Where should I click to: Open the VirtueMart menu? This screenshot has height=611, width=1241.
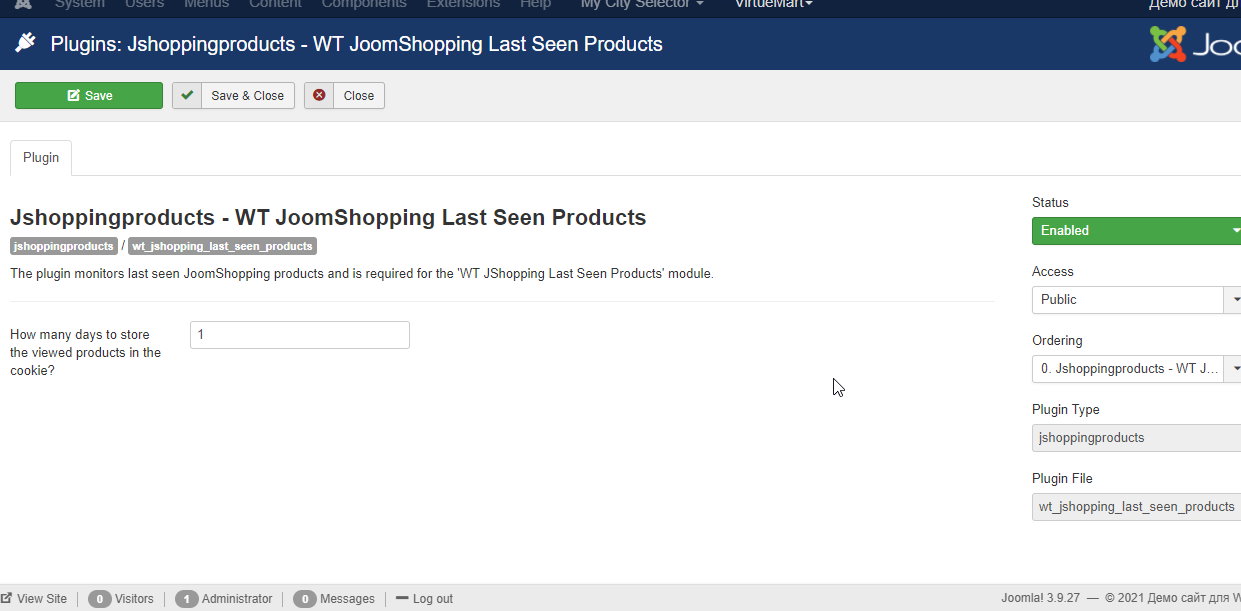point(773,4)
